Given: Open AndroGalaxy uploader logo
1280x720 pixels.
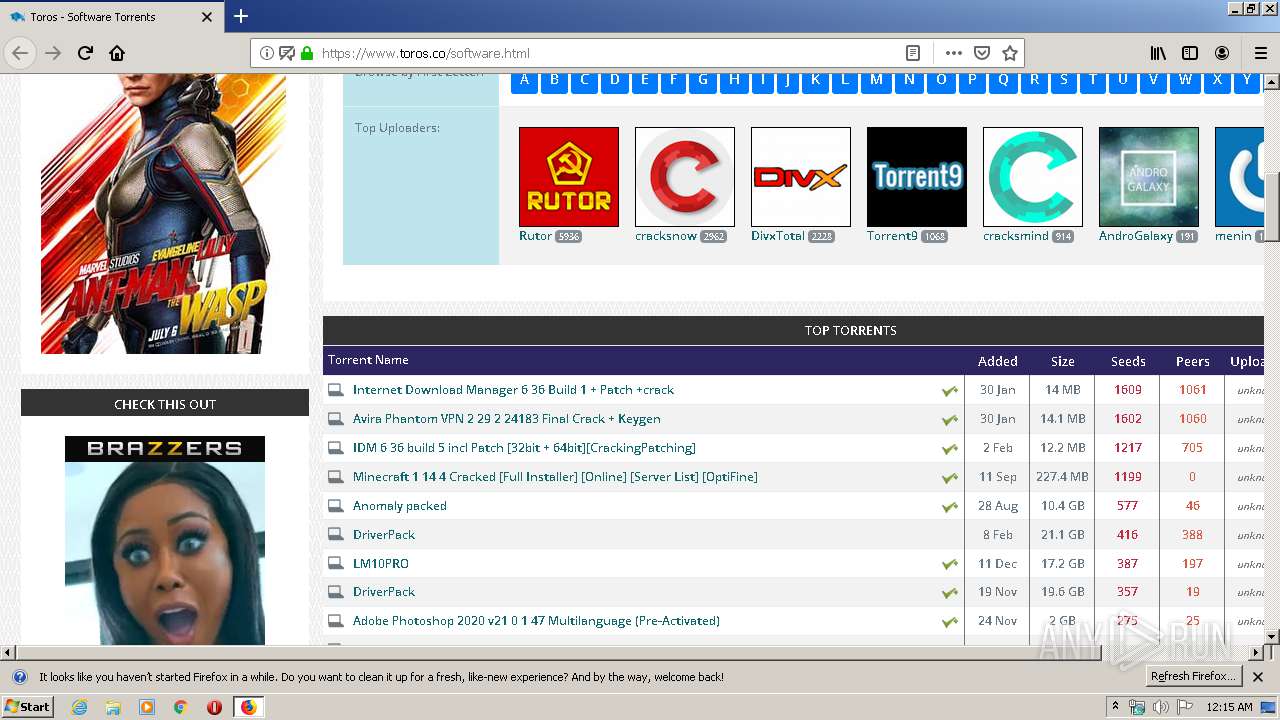Looking at the screenshot, I should tap(1149, 177).
